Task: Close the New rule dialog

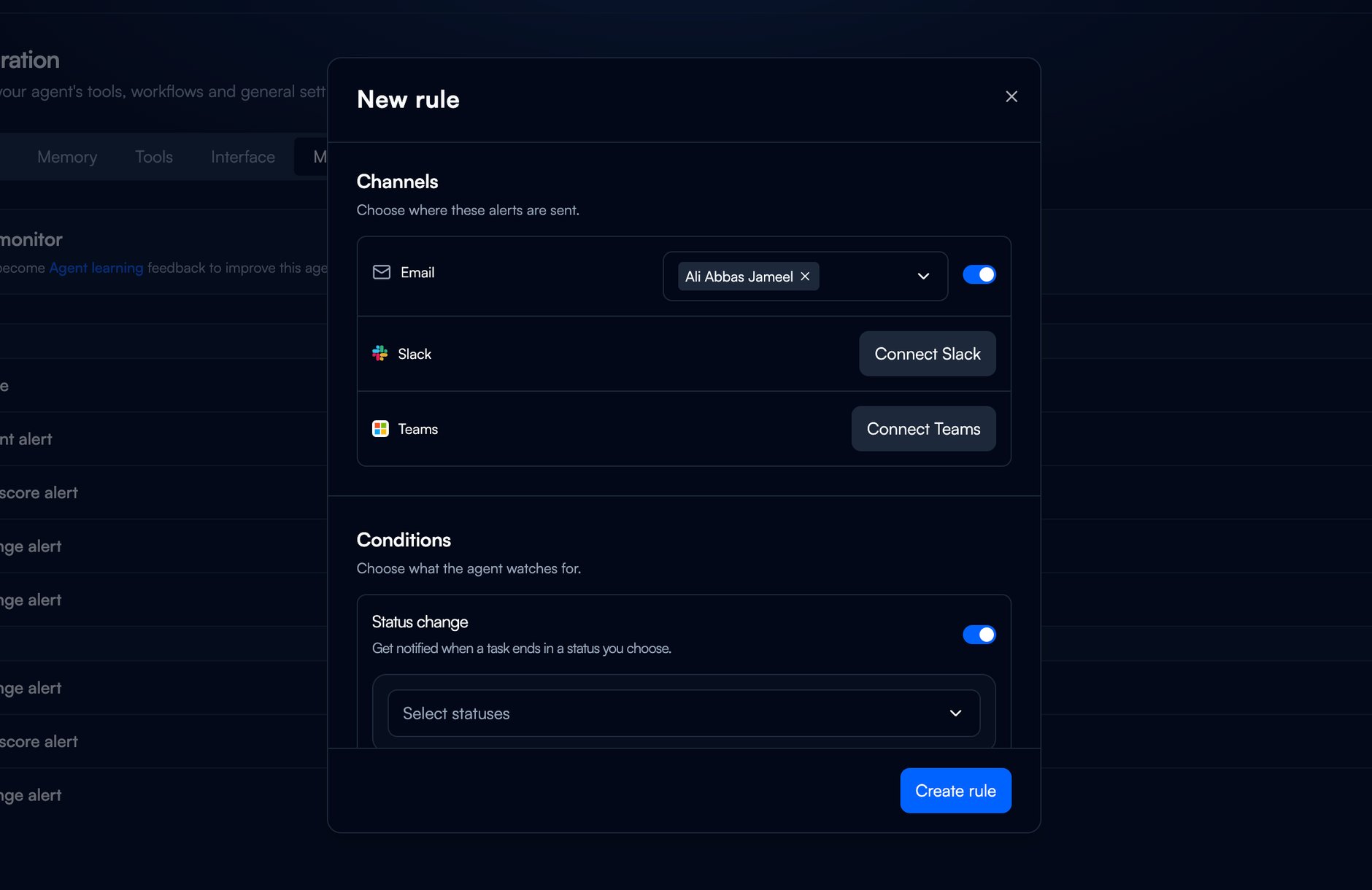Action: (x=1011, y=96)
